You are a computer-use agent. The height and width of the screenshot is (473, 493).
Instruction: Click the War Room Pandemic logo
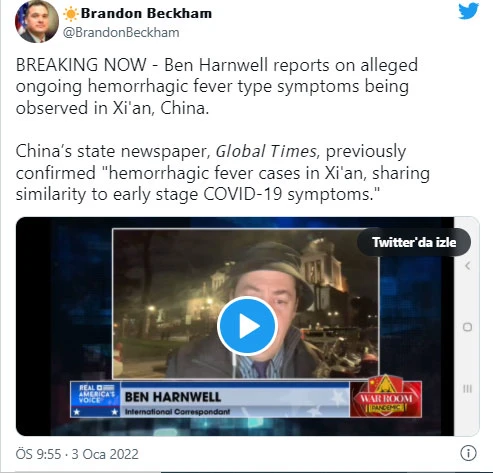coord(386,397)
